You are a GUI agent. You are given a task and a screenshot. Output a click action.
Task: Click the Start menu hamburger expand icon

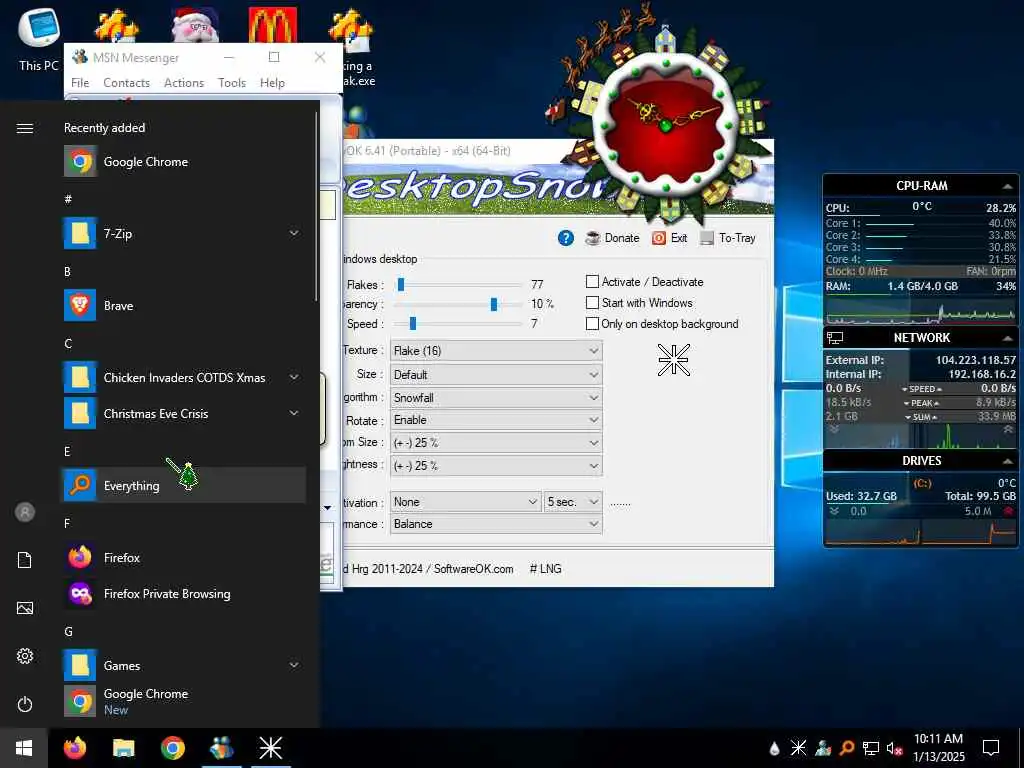click(25, 128)
